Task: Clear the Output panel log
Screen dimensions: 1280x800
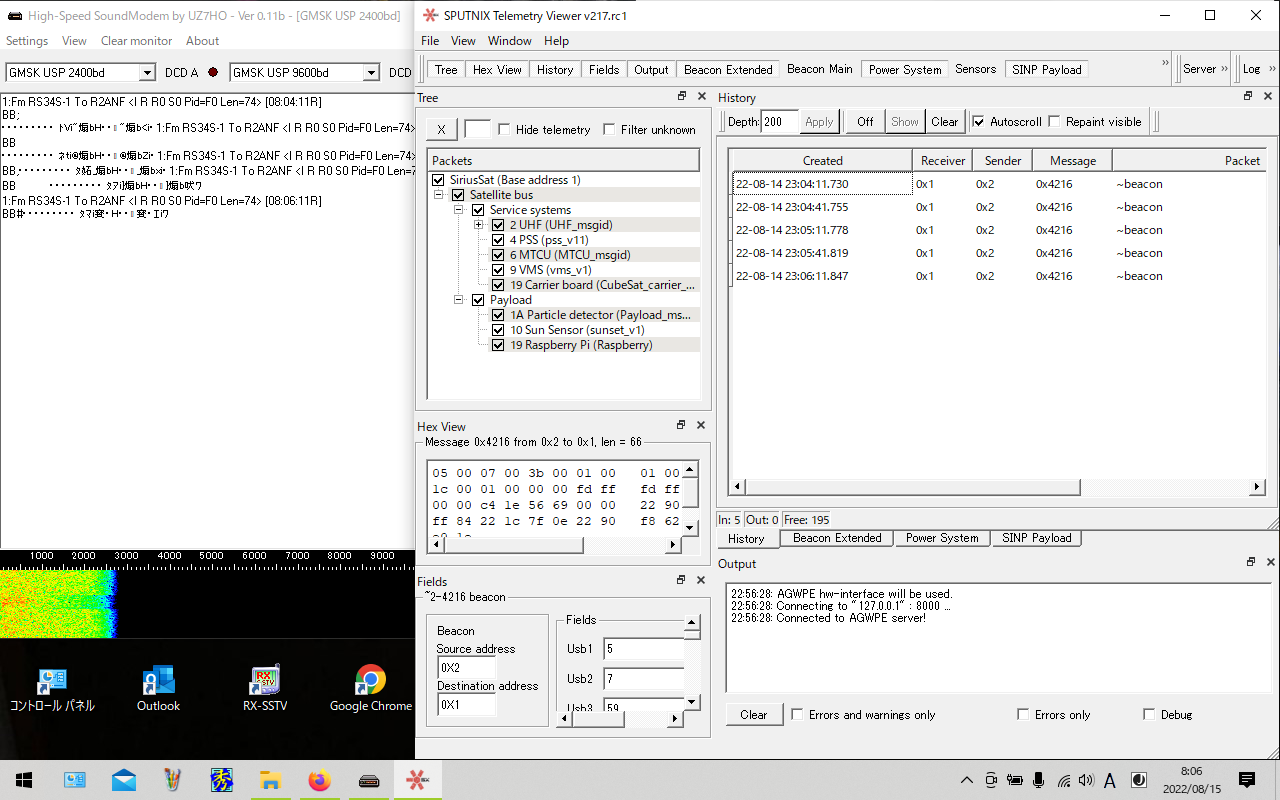Action: [754, 714]
